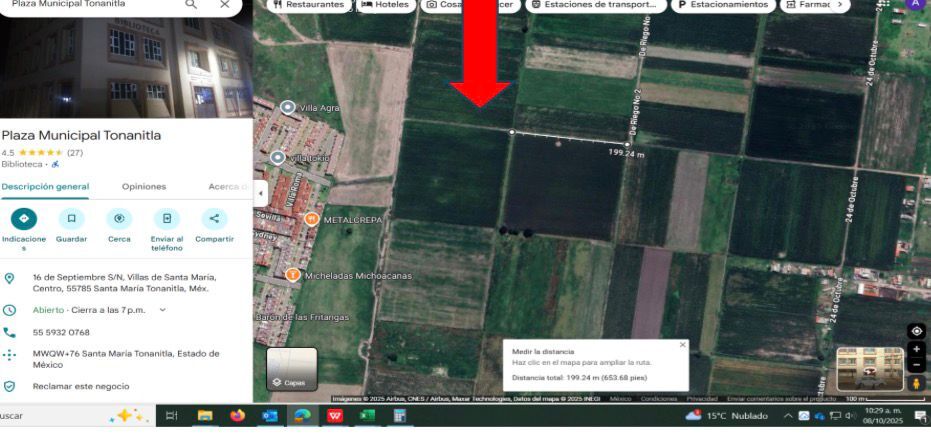Image resolution: width=931 pixels, height=441 pixels.
Task: Share the place with Compartir icon
Action: [x=214, y=219]
